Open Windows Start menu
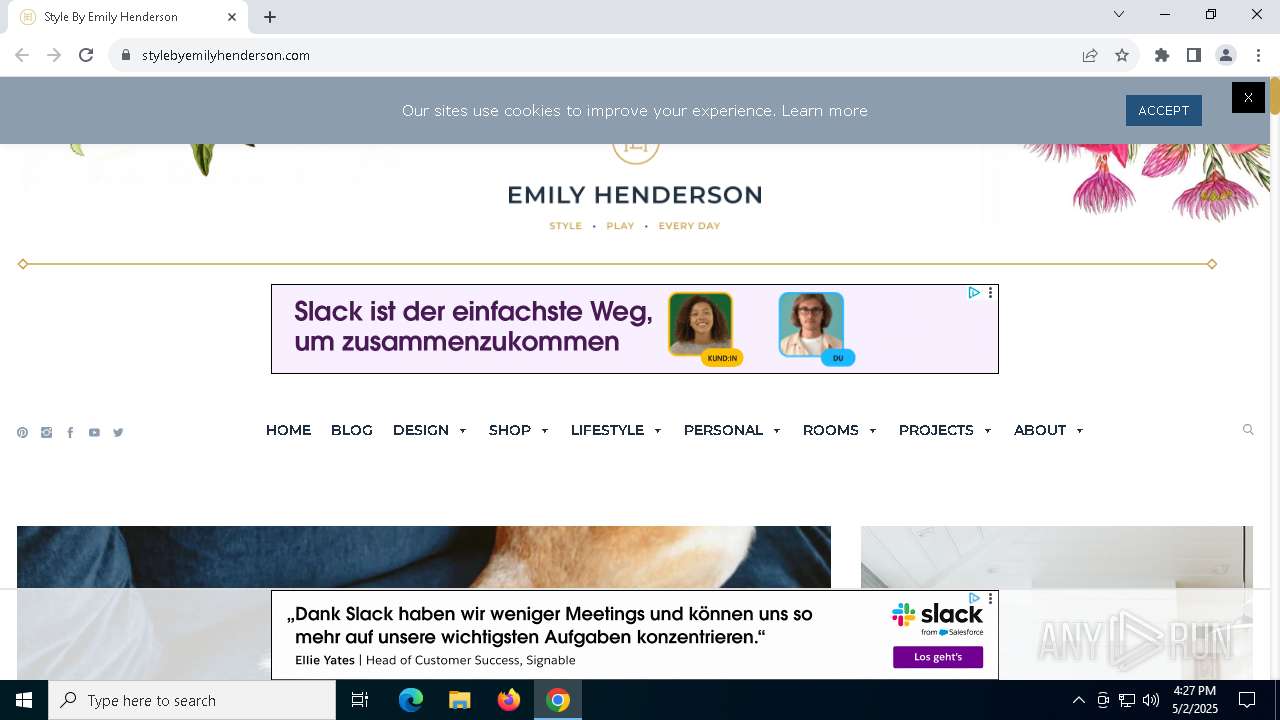The image size is (1280, 720). (x=24, y=700)
